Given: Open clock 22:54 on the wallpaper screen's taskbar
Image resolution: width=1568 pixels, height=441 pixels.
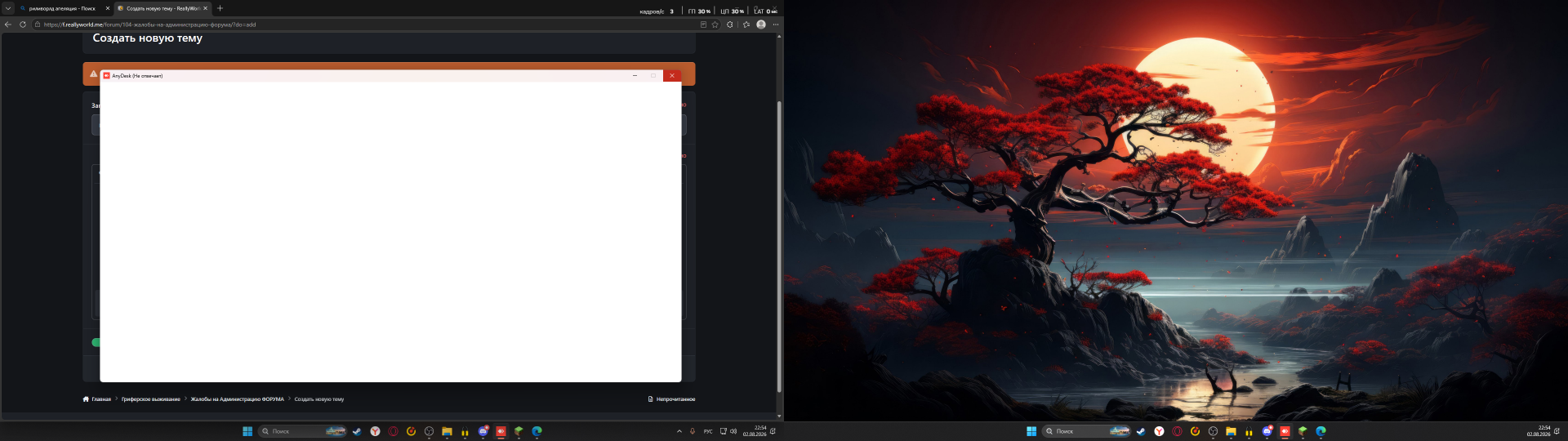Looking at the screenshot, I should (x=1539, y=431).
